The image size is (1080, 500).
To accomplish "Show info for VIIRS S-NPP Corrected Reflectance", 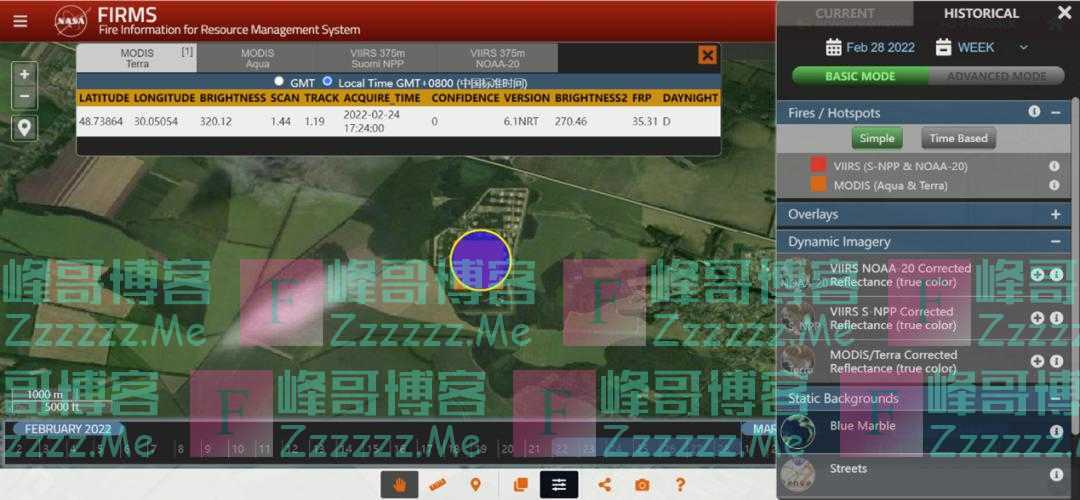I will tap(1057, 318).
